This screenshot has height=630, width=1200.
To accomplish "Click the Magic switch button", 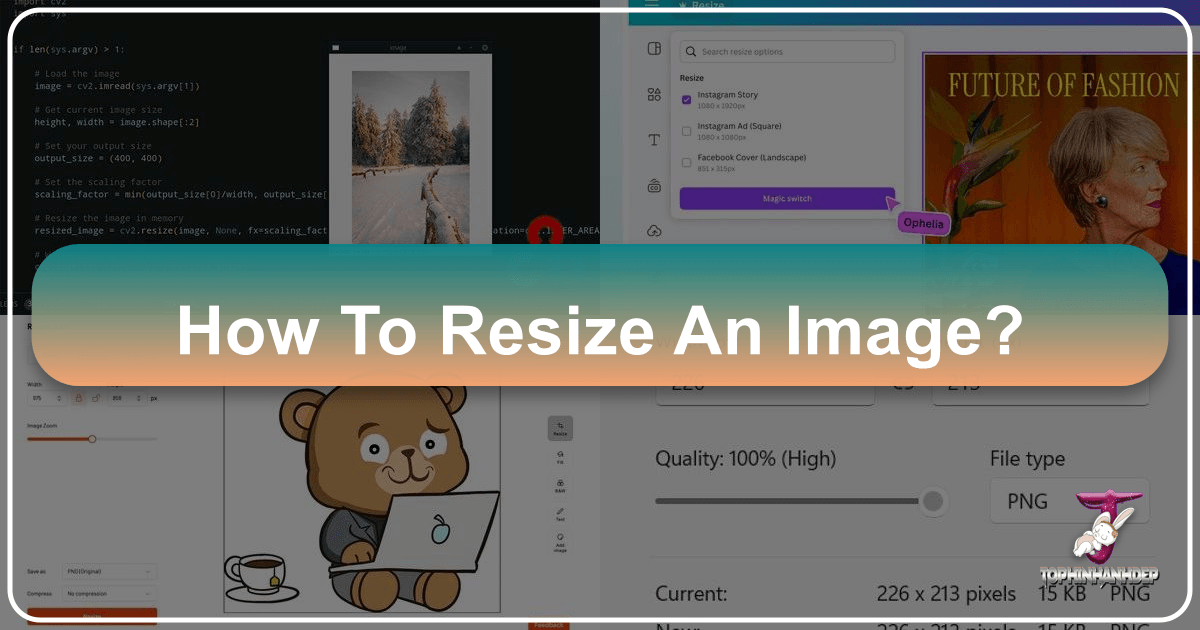I will pos(786,199).
